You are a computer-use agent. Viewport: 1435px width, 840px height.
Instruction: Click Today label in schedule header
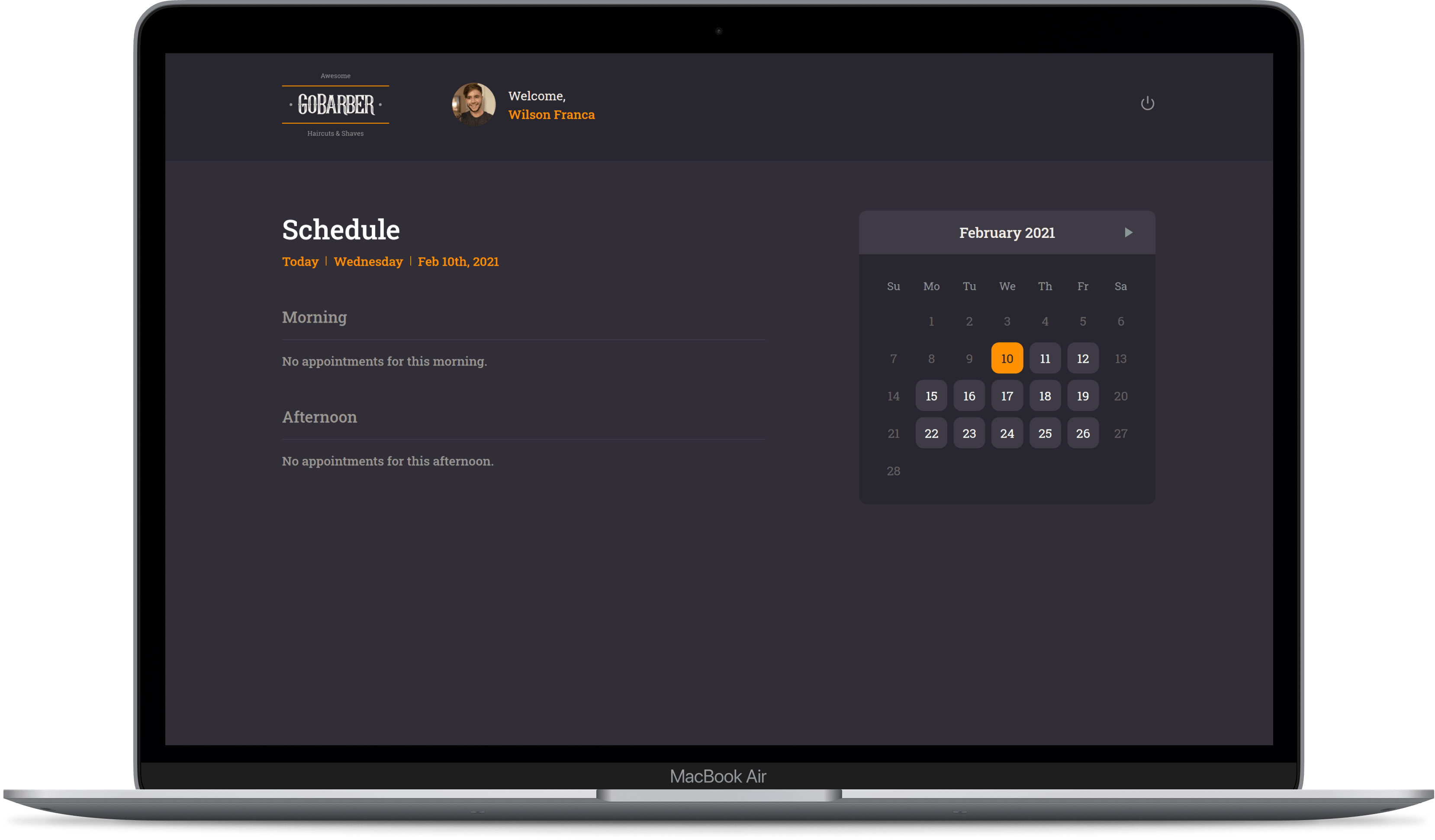(300, 260)
